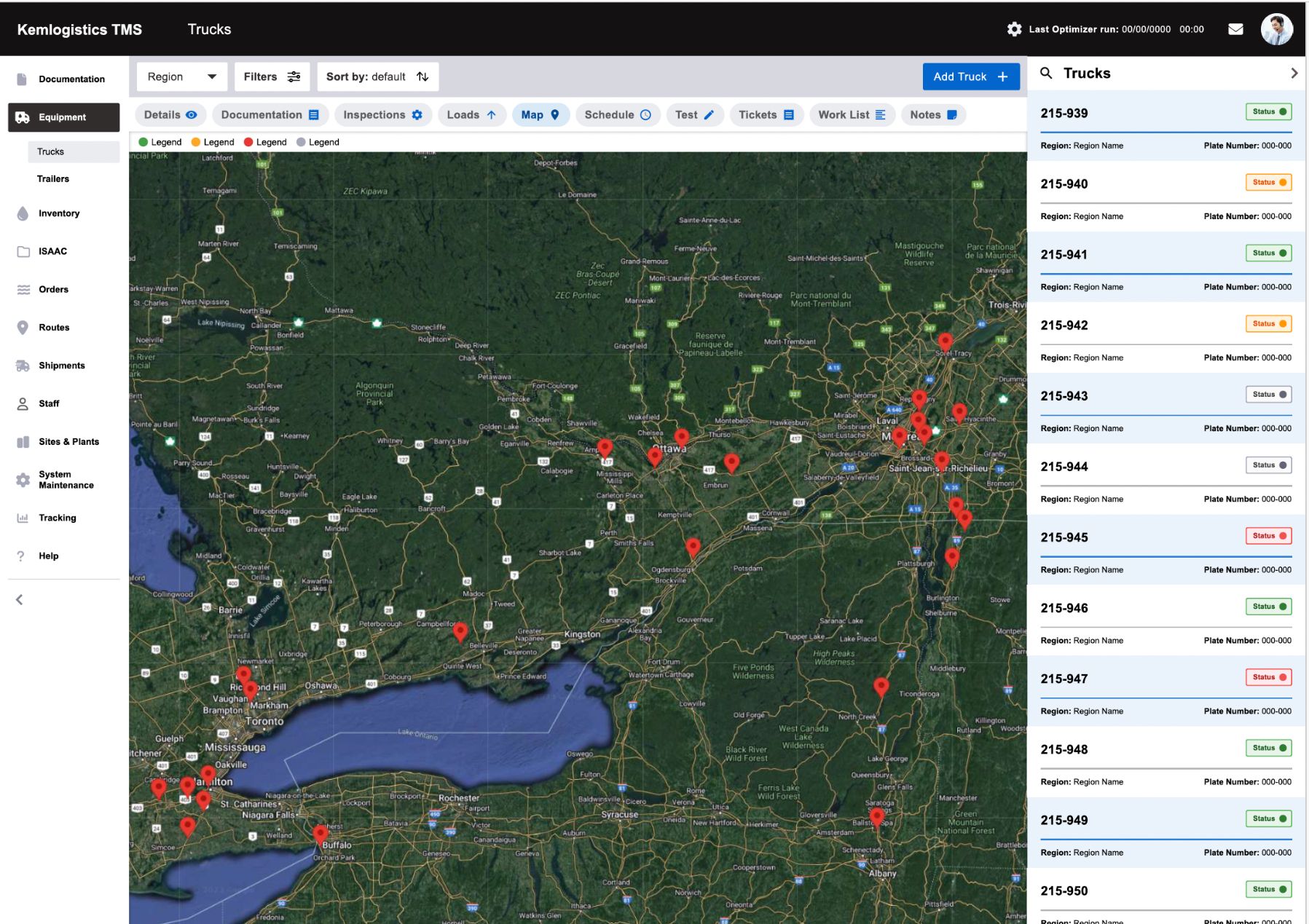Click the Status badge for truck 215-940
This screenshot has width=1309, height=924.
coord(1268,182)
